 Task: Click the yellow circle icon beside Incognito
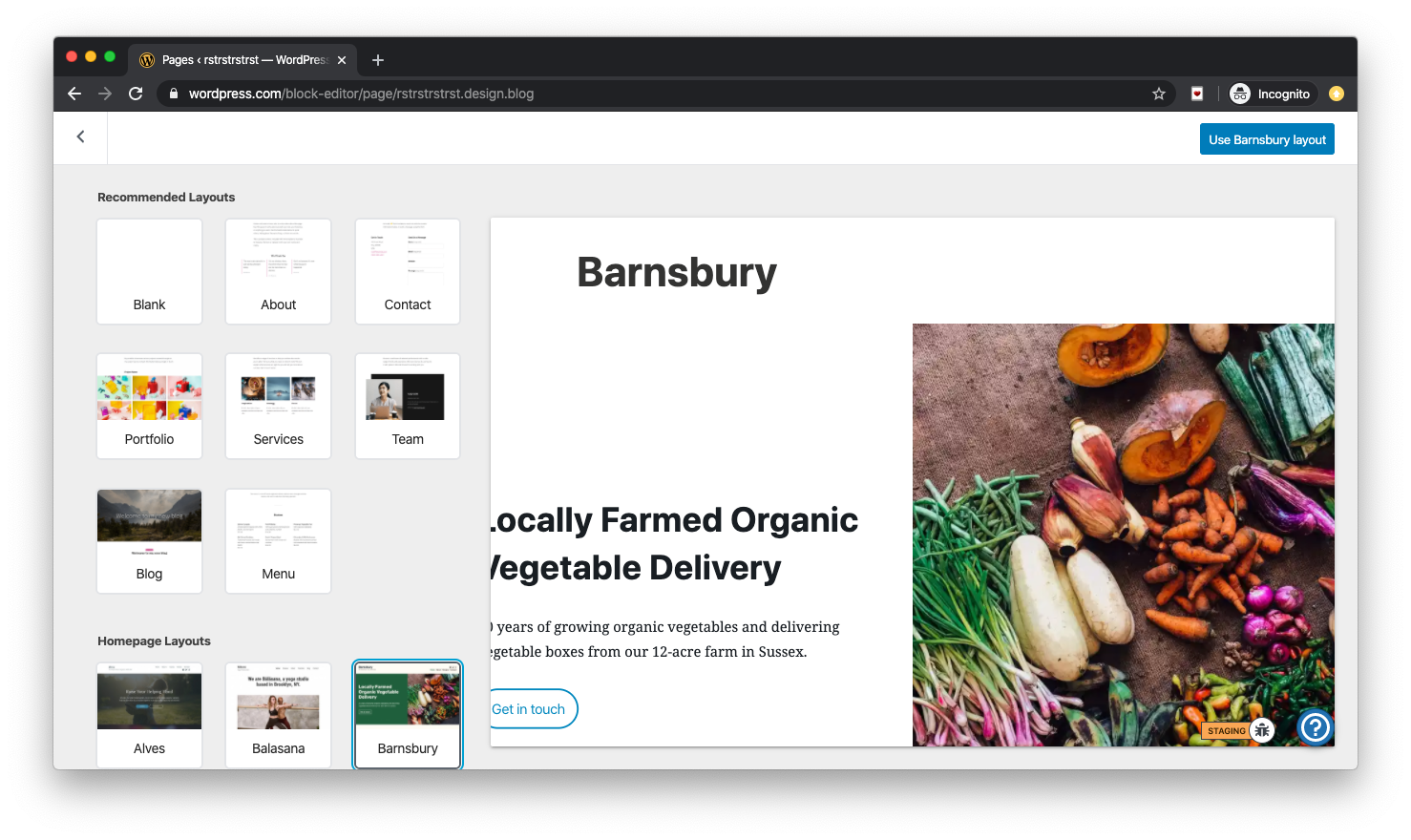[x=1337, y=94]
